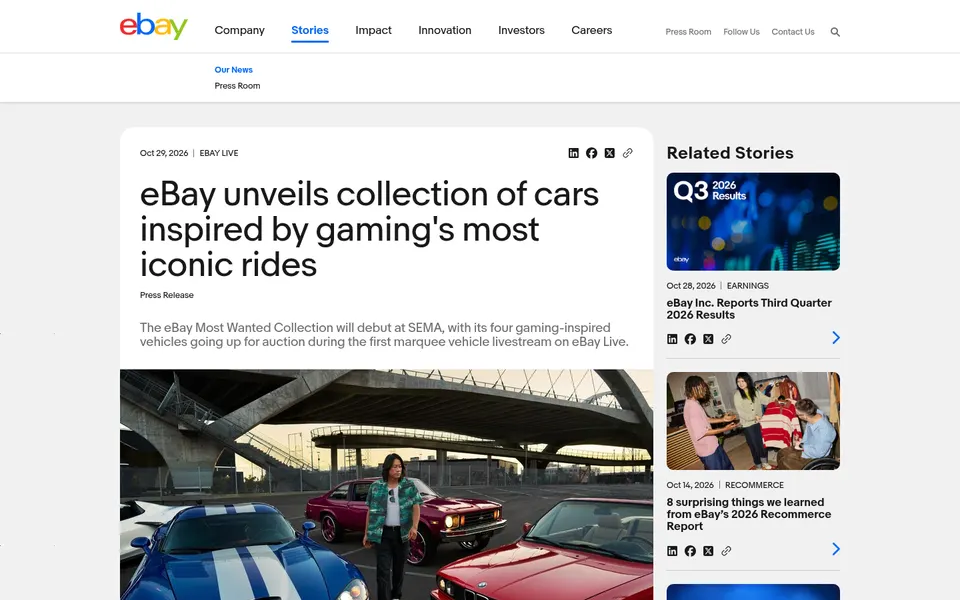Share Third Quarter Results story on X
Viewport: 960px width, 600px height.
pos(708,339)
